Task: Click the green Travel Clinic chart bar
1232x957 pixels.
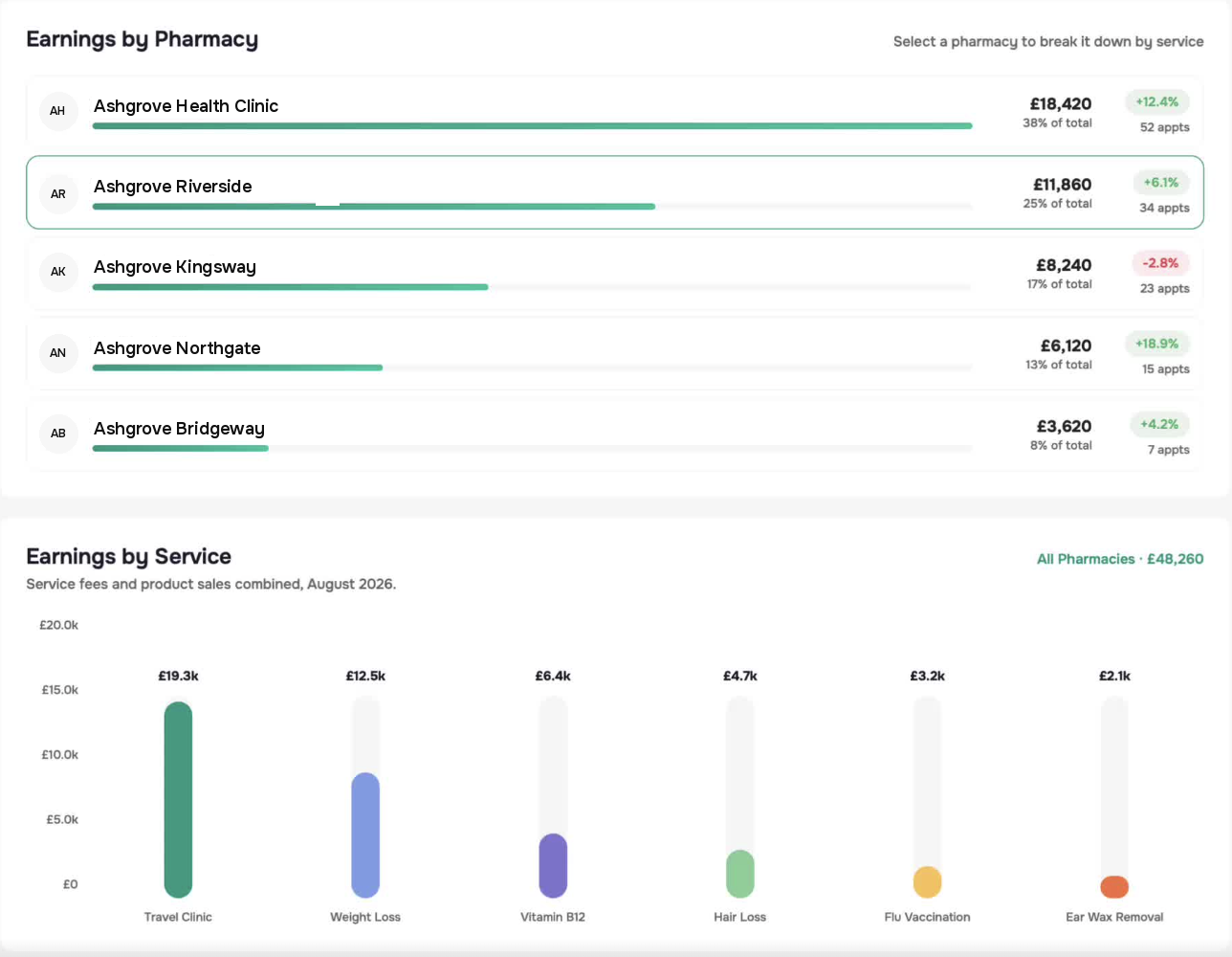Action: pyautogui.click(x=178, y=800)
